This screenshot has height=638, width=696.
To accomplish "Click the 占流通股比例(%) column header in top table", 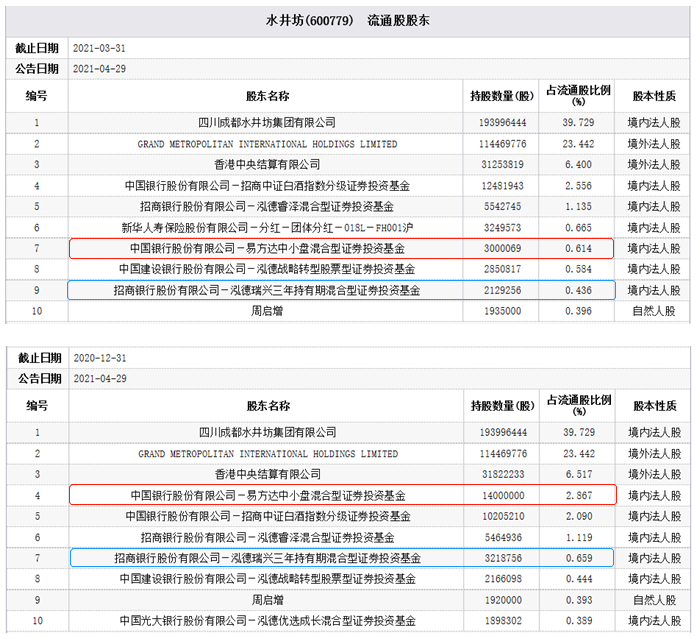I will (578, 95).
